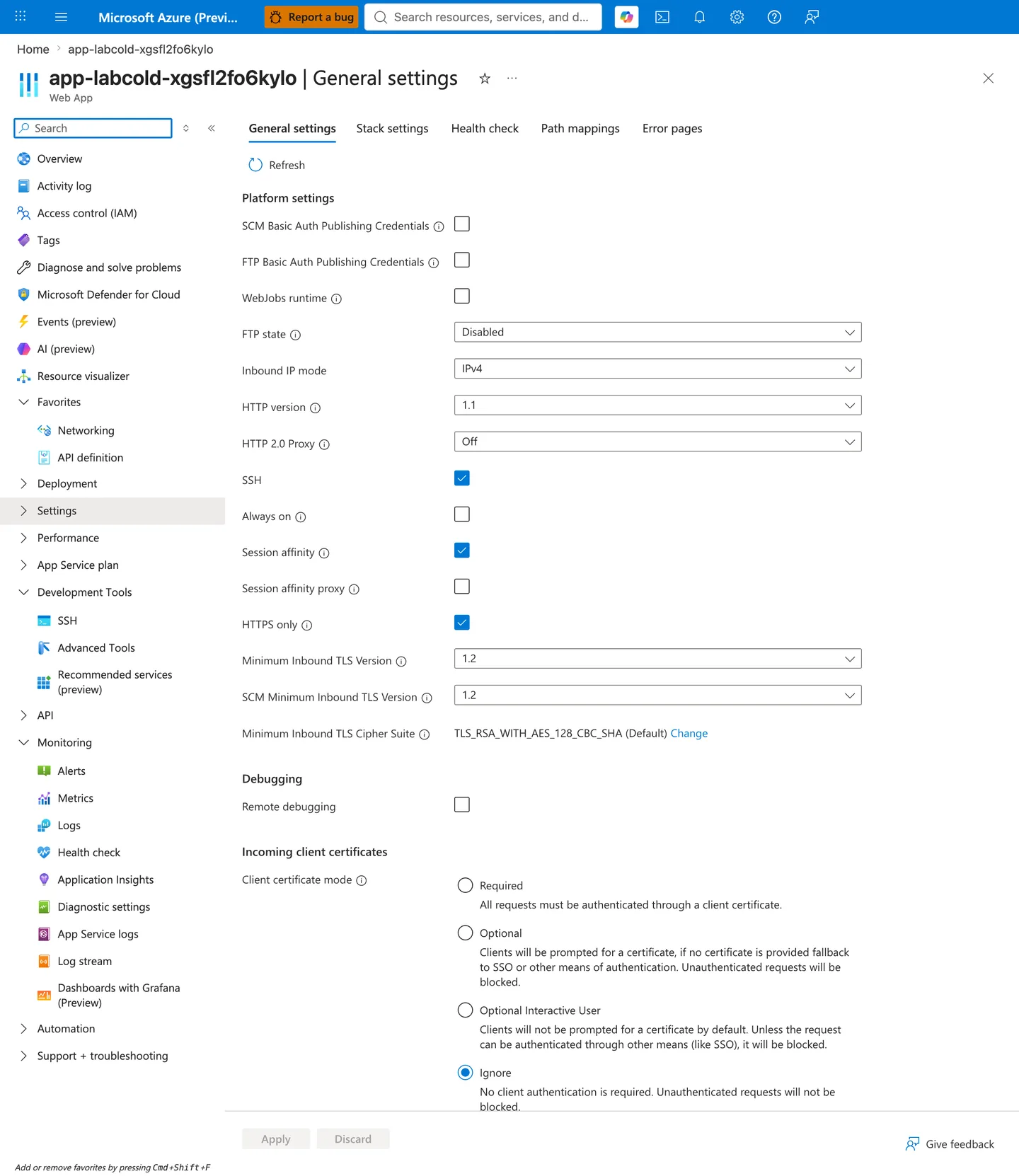Switch to Health check tab
The height and width of the screenshot is (1176, 1019).
click(485, 128)
